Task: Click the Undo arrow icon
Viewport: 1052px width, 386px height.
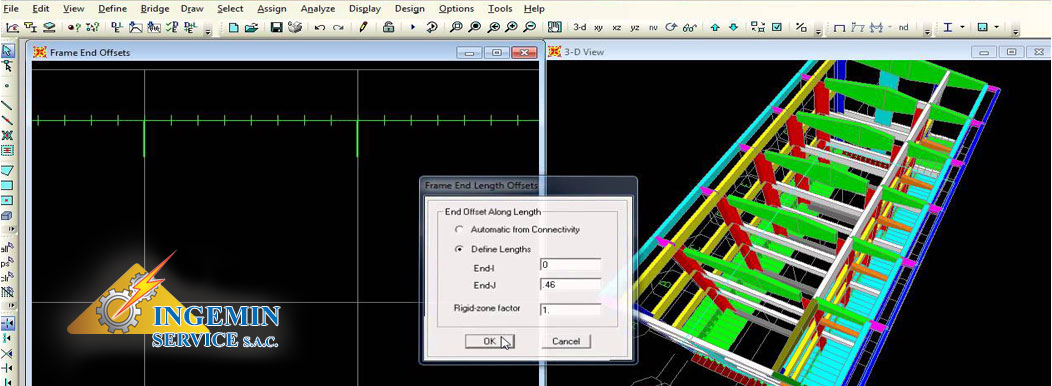Action: coord(320,28)
